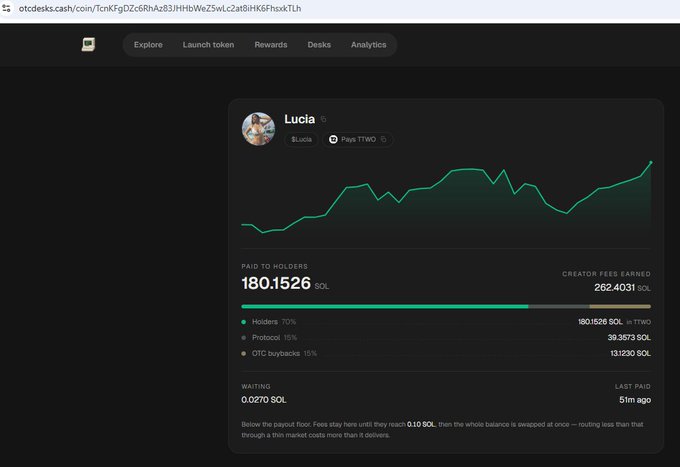Viewport: 680px width, 467px height.
Task: Click the Lucia token title
Action: [300, 119]
